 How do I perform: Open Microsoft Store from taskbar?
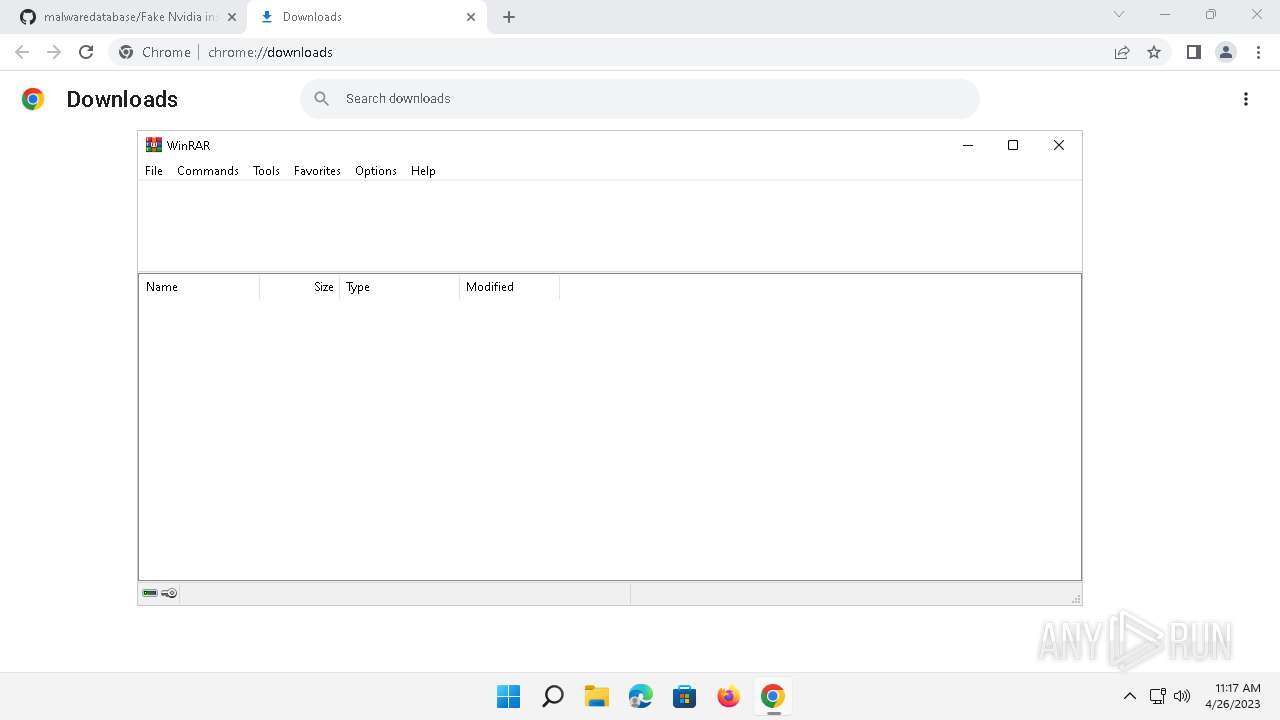coord(685,696)
